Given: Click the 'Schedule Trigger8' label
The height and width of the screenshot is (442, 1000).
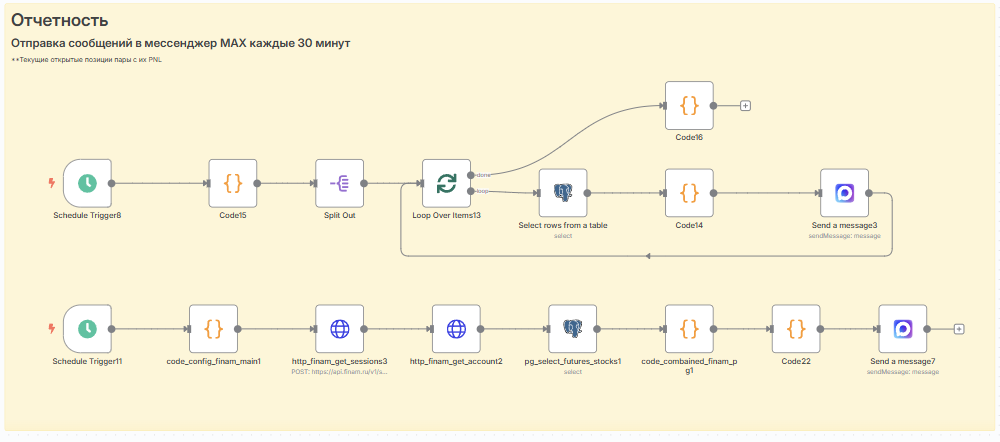Looking at the screenshot, I should 87,216.
